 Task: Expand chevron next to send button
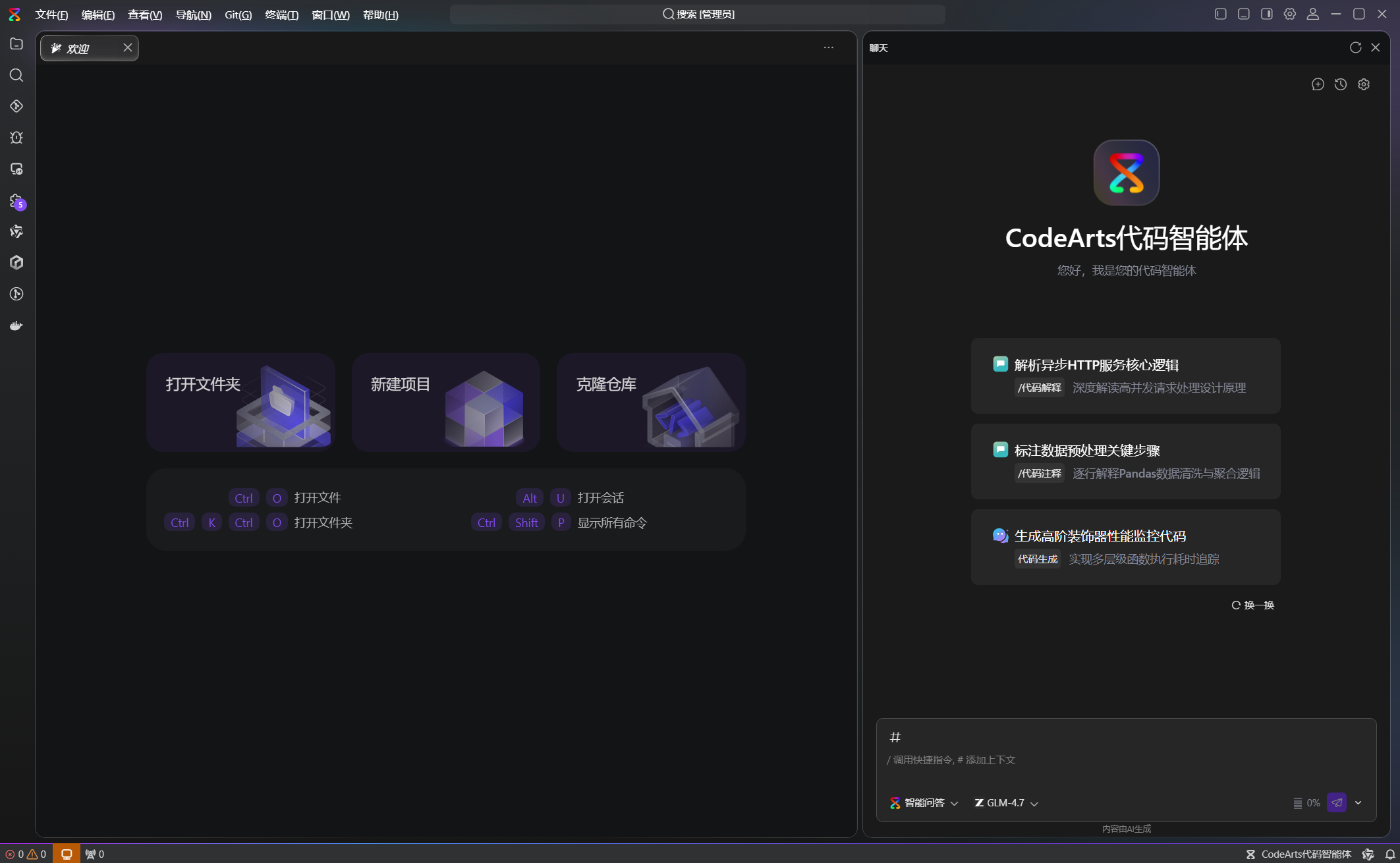click(x=1358, y=802)
